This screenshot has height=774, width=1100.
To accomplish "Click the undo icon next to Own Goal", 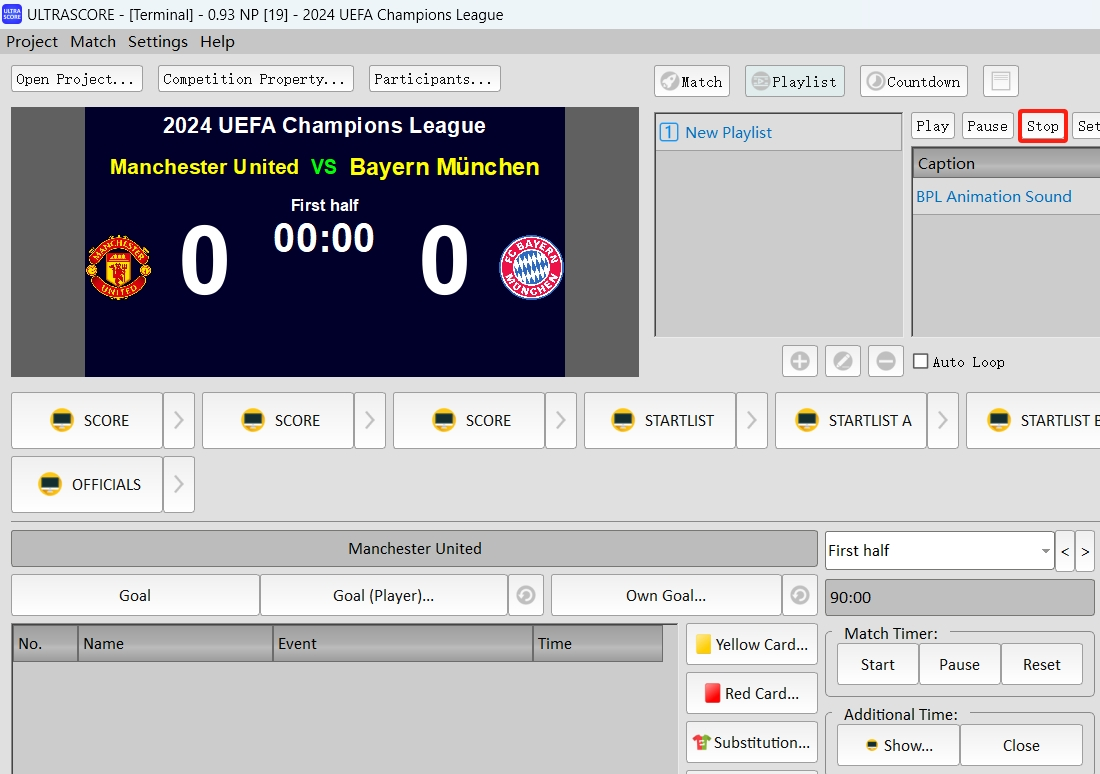I will [x=800, y=596].
